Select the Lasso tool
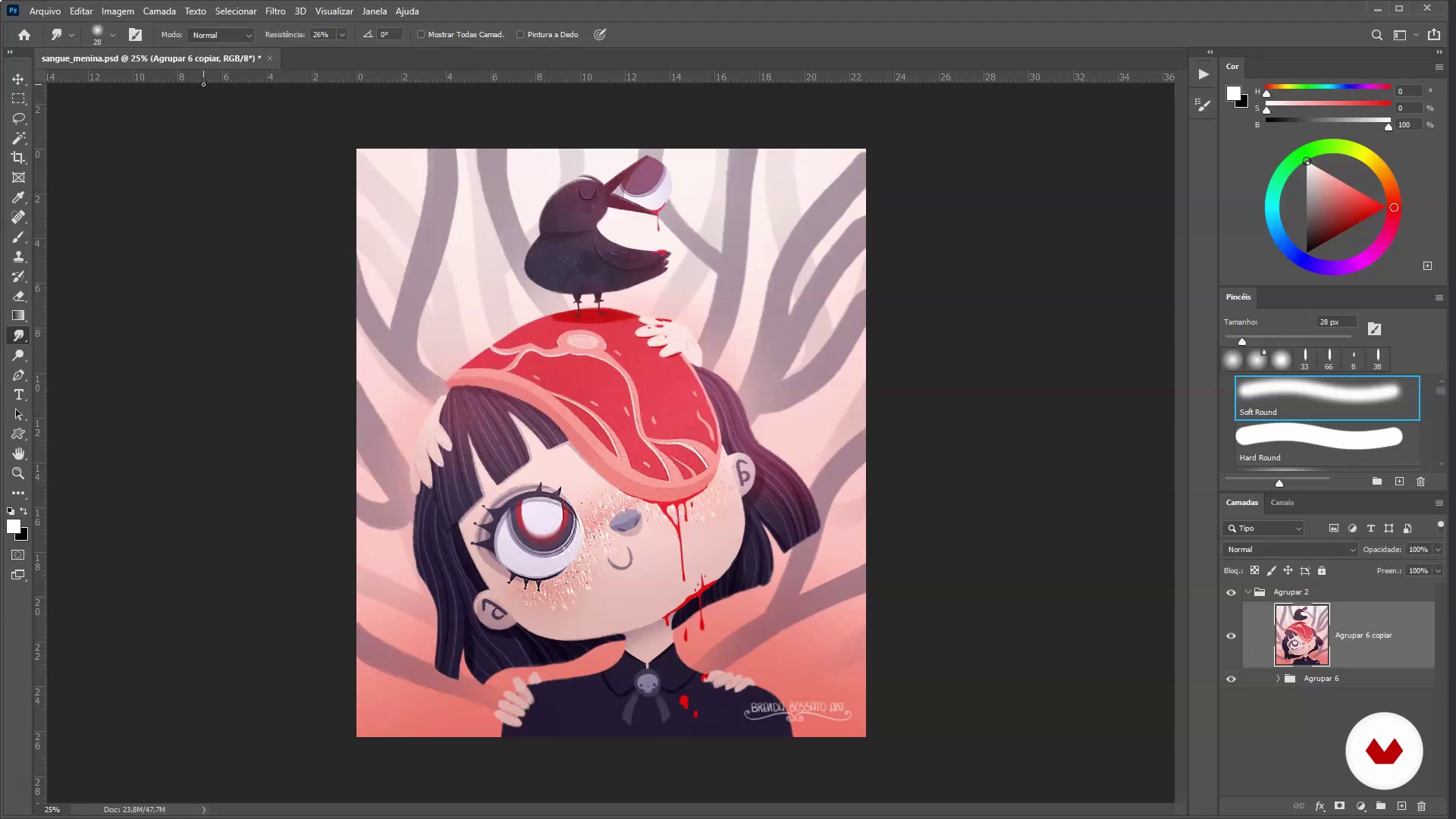 point(18,118)
